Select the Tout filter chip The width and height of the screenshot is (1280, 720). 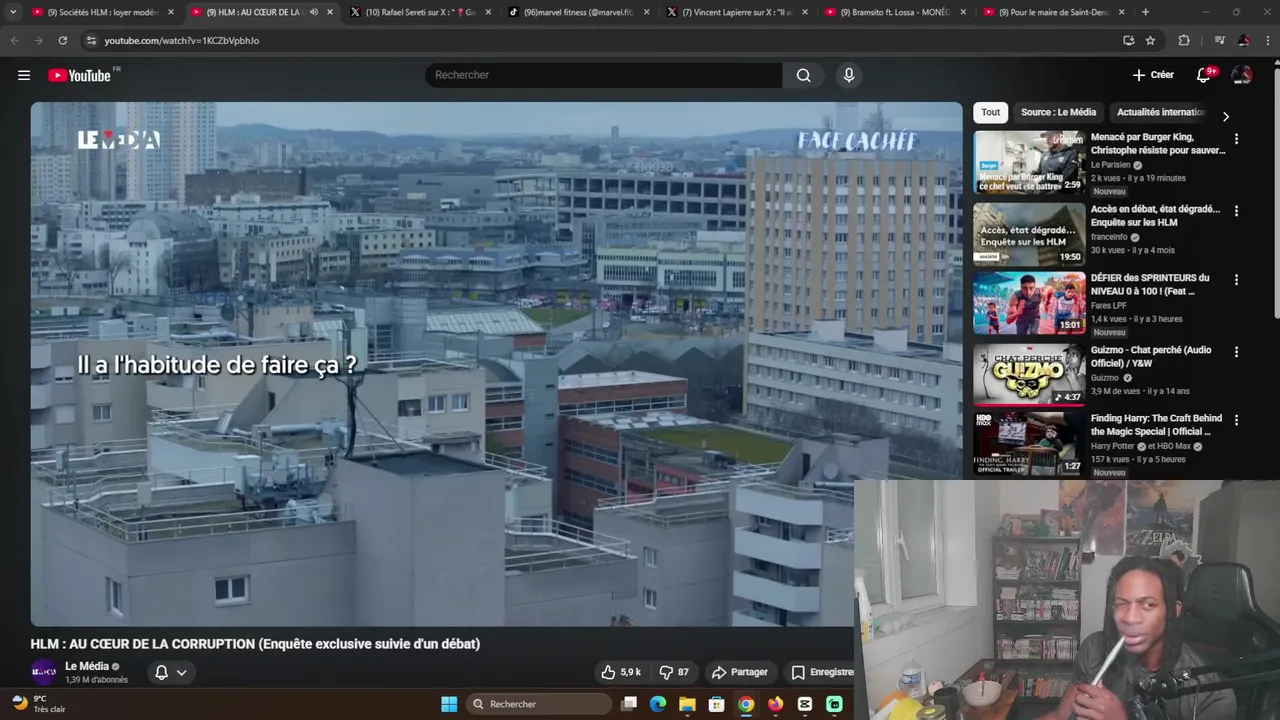pyautogui.click(x=990, y=112)
